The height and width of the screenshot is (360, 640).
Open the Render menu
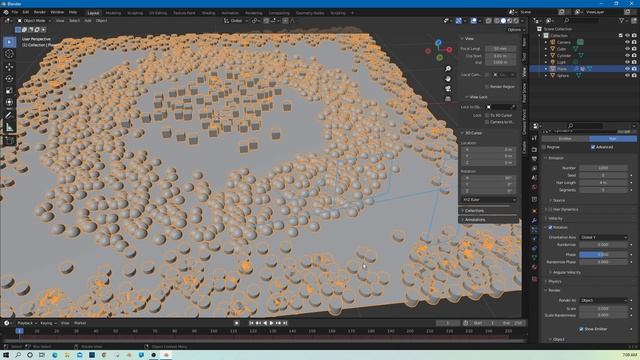point(40,12)
